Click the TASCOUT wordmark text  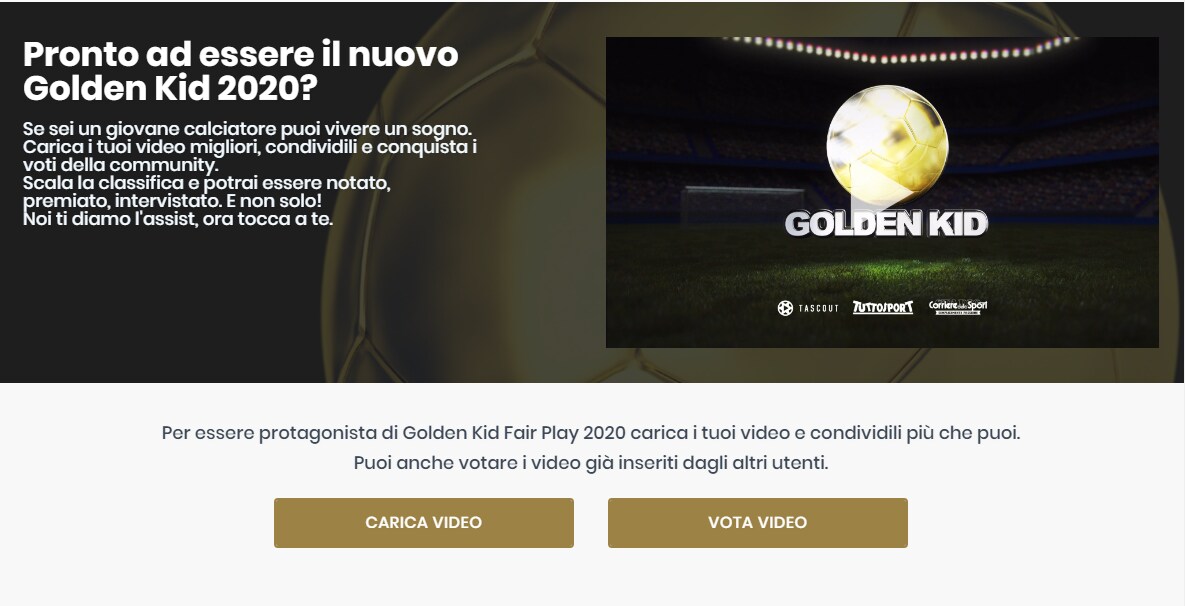(x=818, y=308)
